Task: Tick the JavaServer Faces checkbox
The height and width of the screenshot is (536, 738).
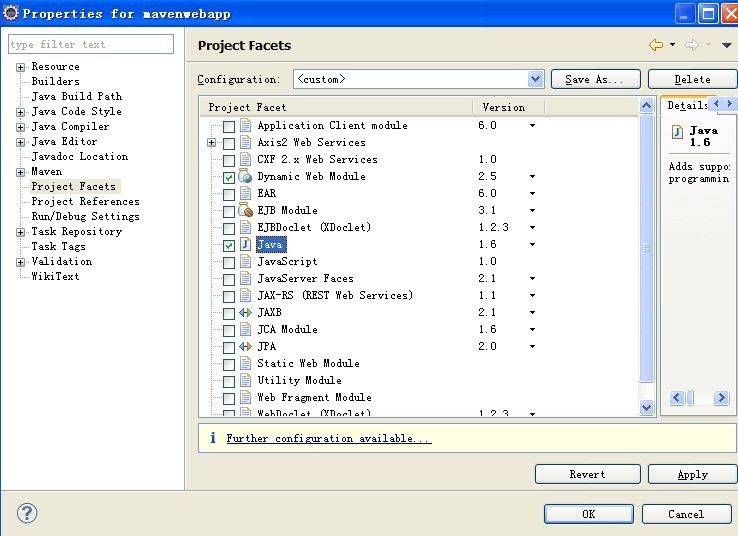Action: point(229,280)
